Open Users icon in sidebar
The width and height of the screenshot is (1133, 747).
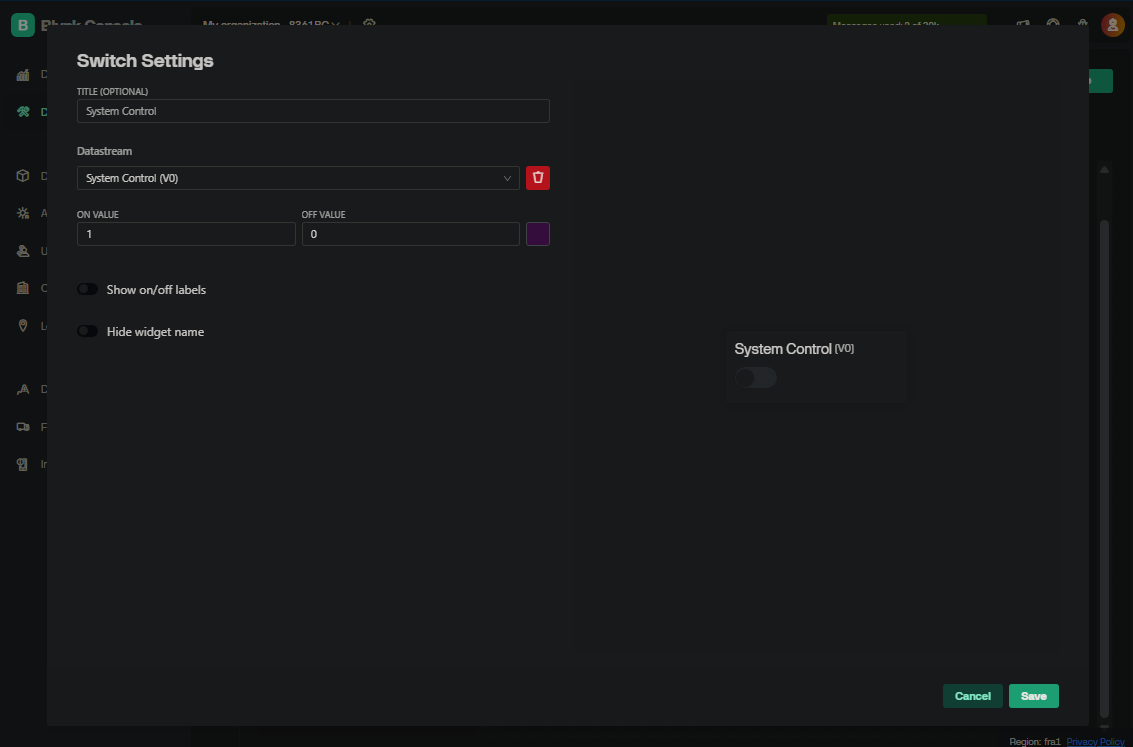point(23,251)
